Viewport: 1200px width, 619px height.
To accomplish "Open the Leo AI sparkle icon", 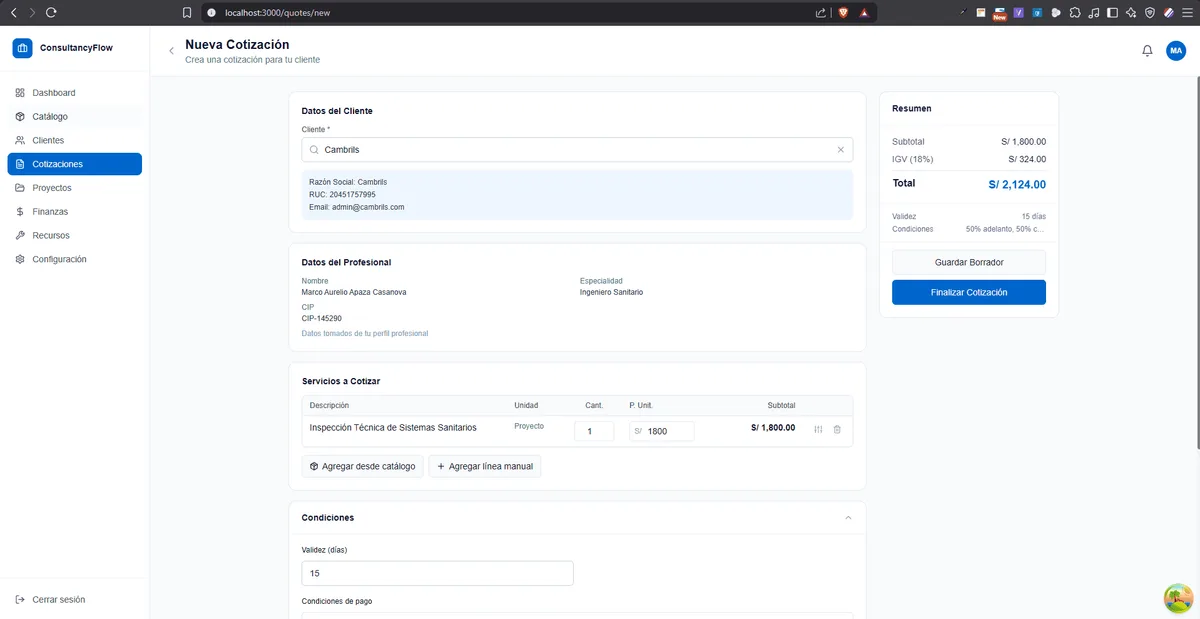I will (1131, 12).
